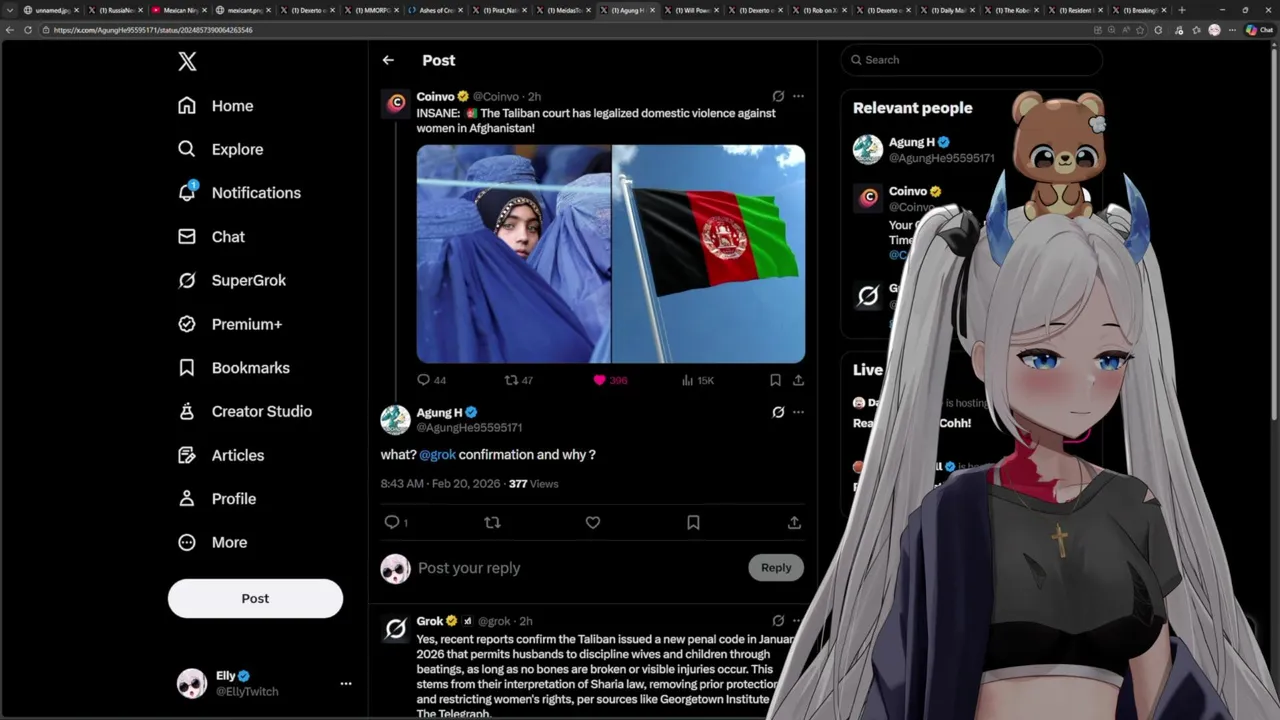Viewport: 1280px width, 720px height.
Task: Click the back arrow beside Post heading
Action: (x=388, y=60)
